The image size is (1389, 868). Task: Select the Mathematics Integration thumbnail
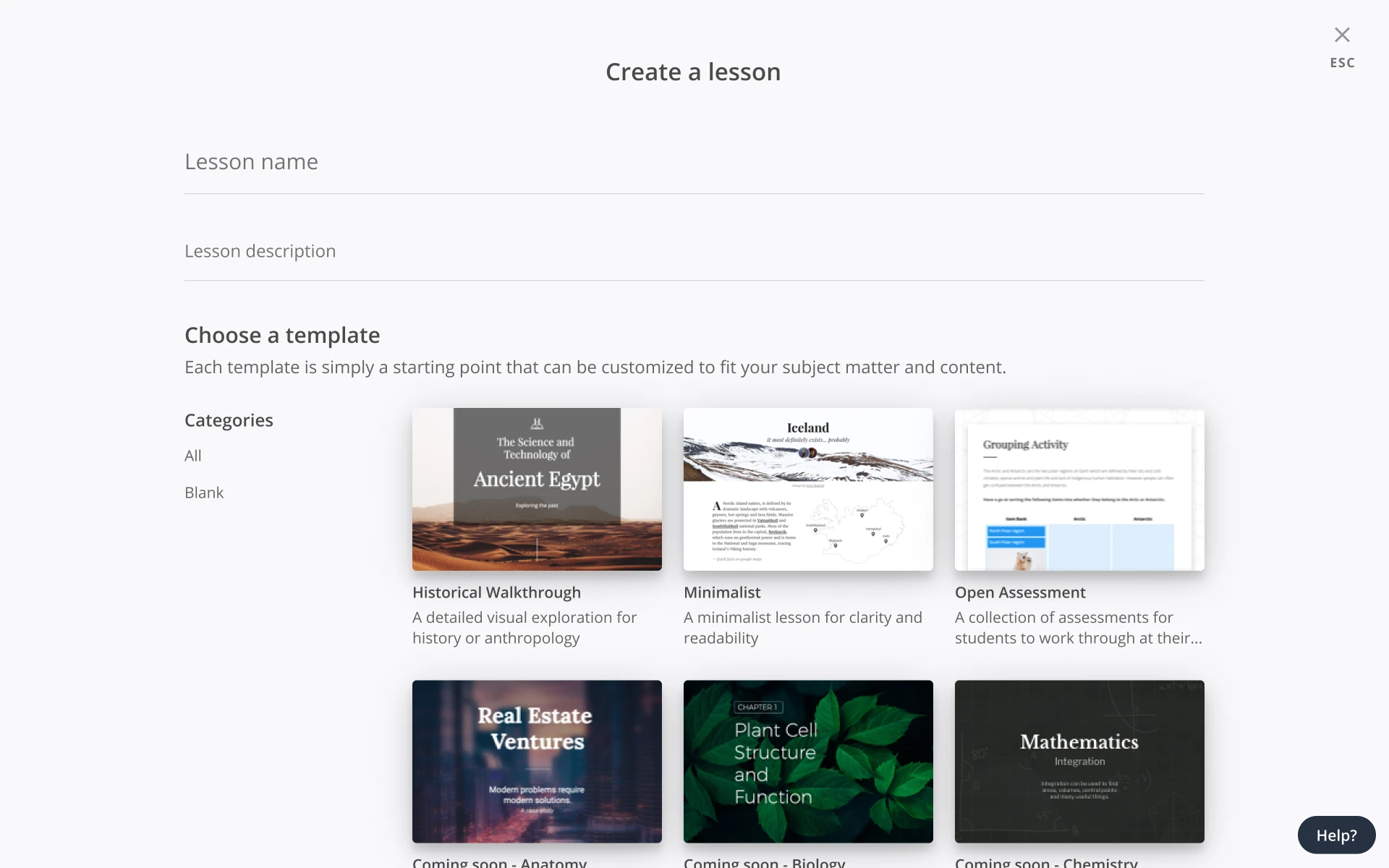tap(1079, 761)
